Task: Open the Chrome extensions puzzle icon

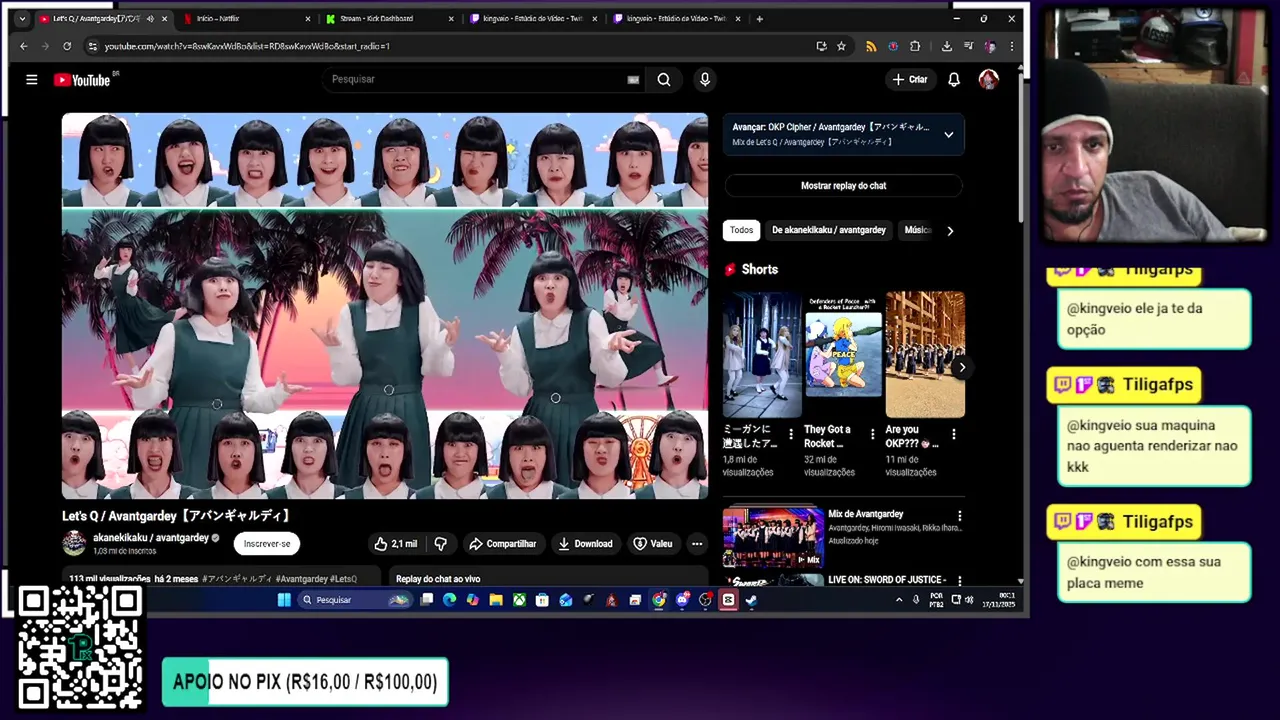Action: tap(914, 46)
